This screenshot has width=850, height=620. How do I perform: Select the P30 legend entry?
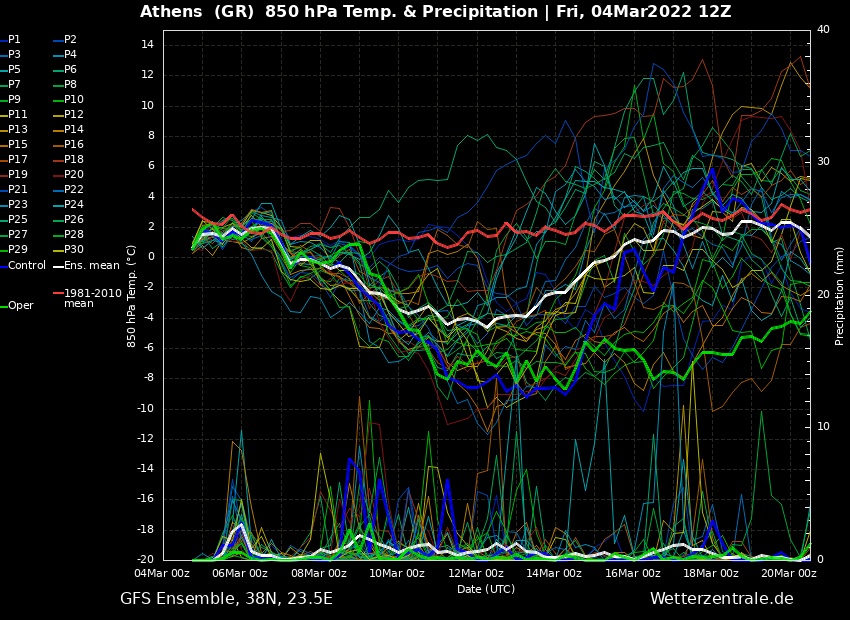(74, 249)
